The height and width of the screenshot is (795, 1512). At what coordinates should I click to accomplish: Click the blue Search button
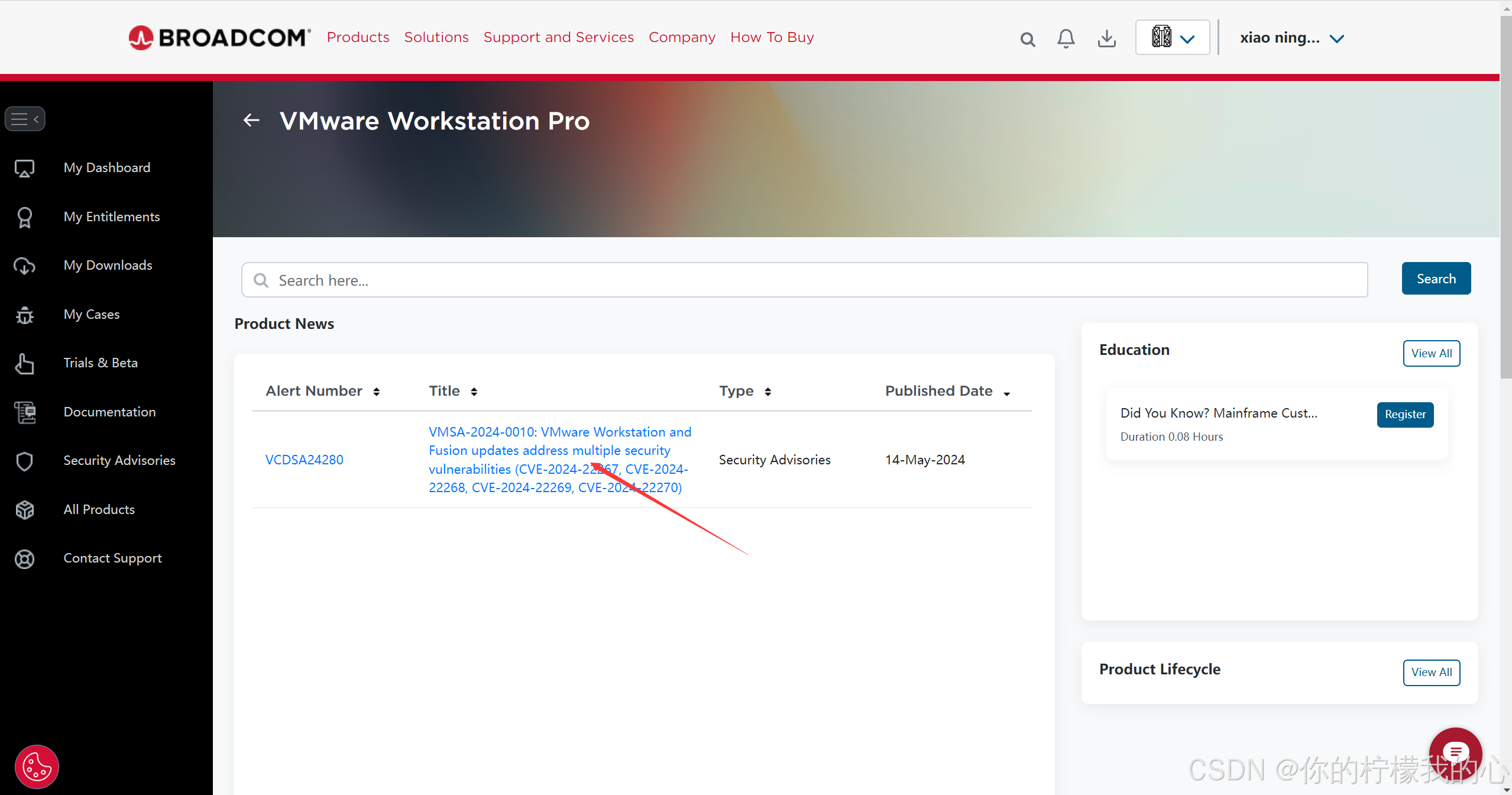tap(1436, 279)
